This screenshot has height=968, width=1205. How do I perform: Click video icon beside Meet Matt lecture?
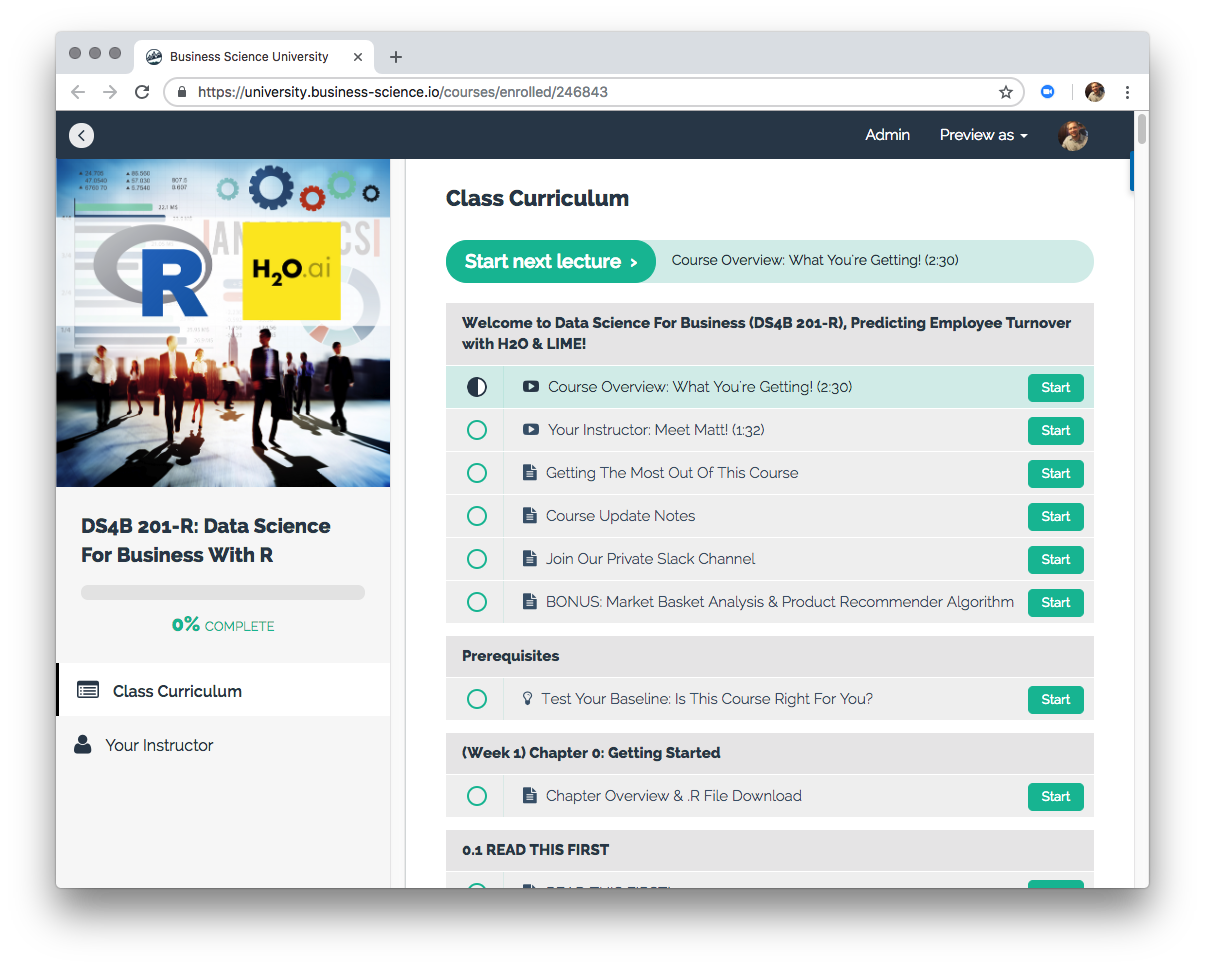pos(531,430)
